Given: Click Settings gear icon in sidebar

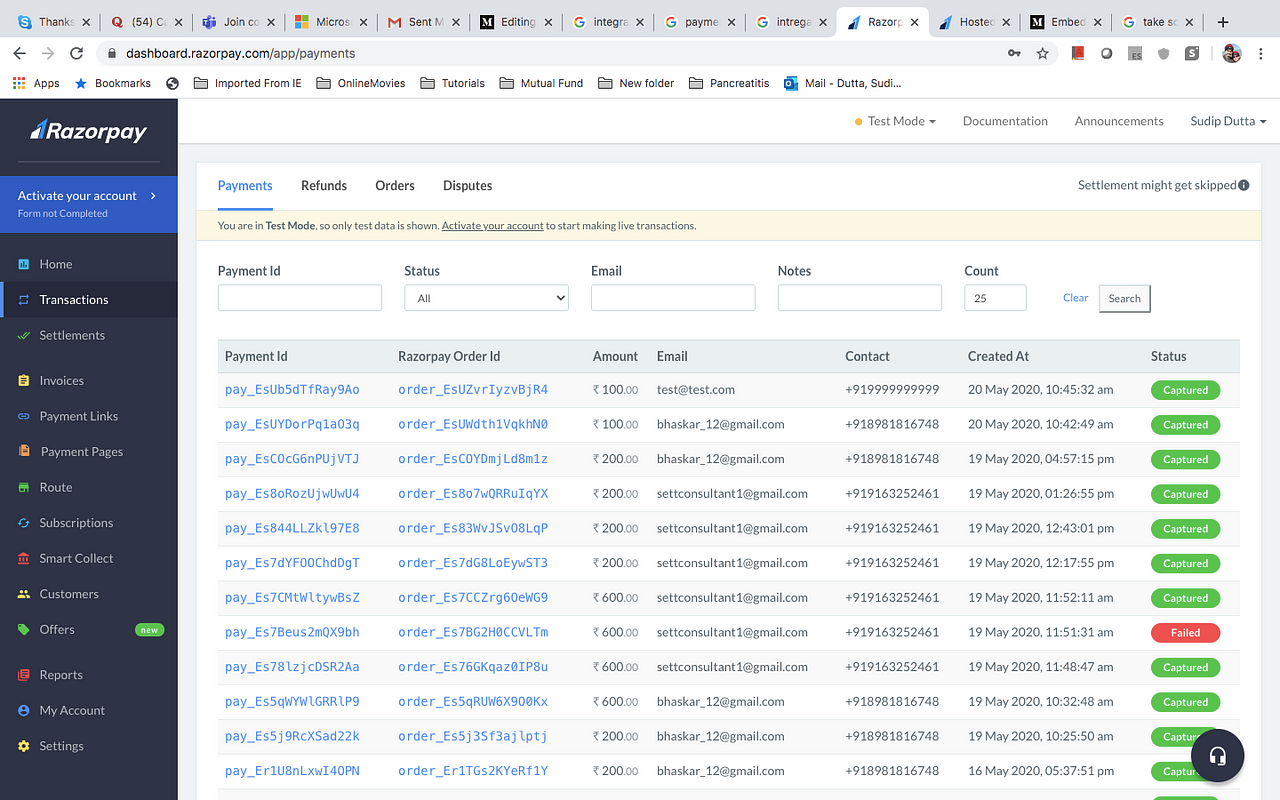Looking at the screenshot, I should point(23,746).
